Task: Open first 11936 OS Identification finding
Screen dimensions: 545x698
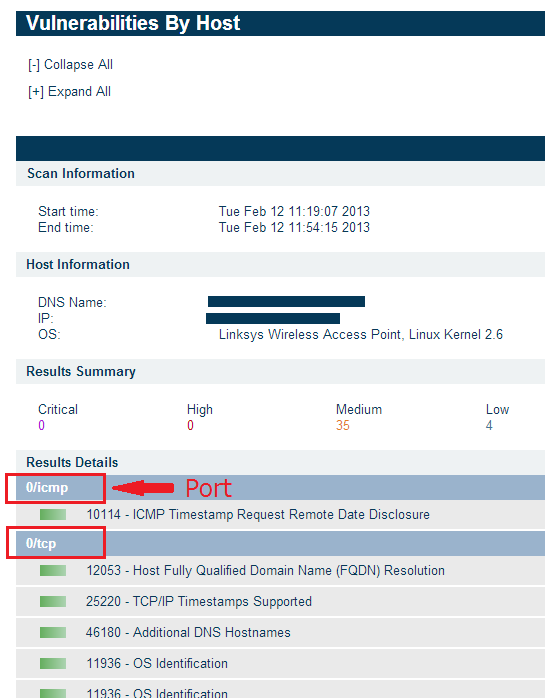Action: click(157, 664)
